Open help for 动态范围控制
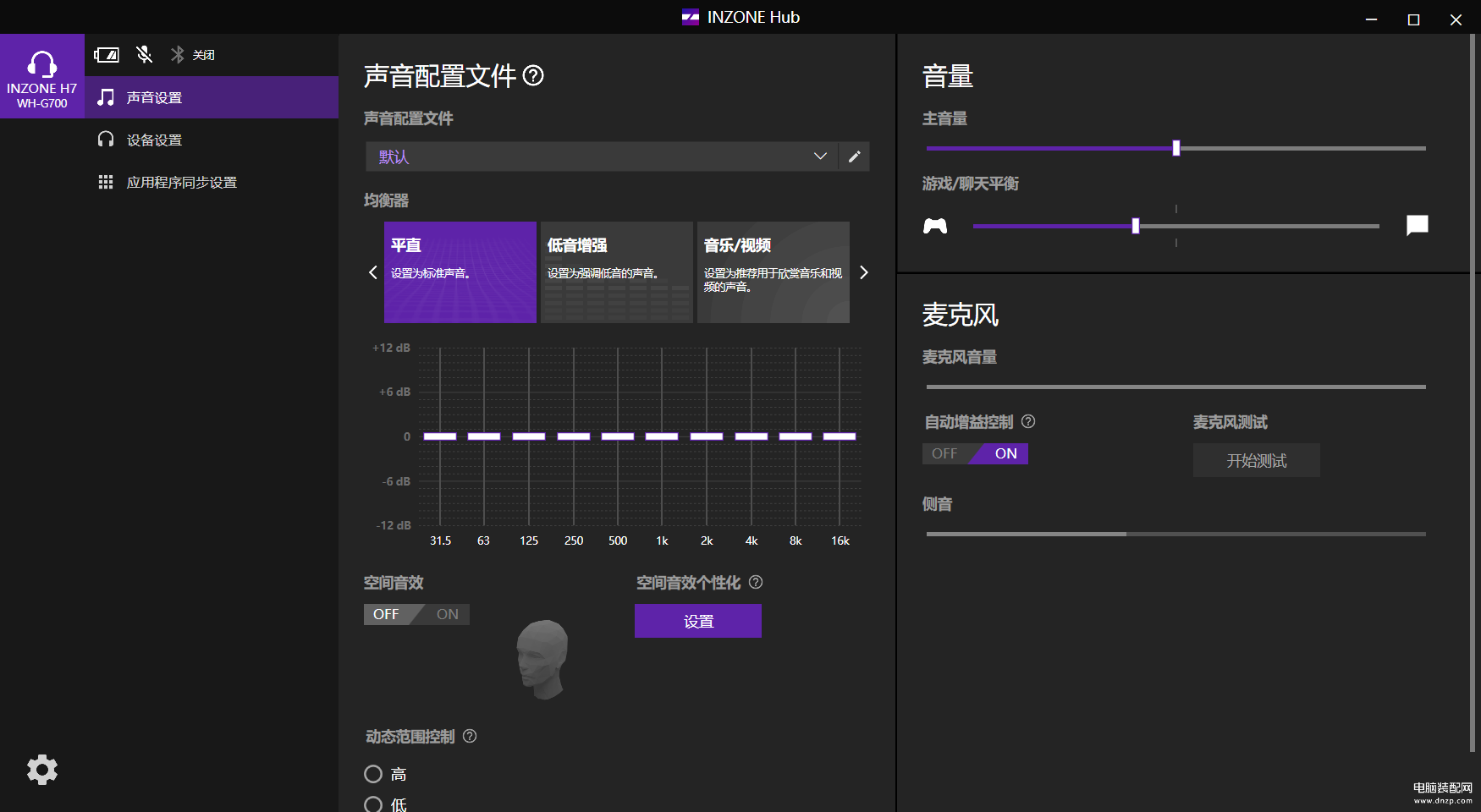Image resolution: width=1481 pixels, height=812 pixels. [470, 736]
